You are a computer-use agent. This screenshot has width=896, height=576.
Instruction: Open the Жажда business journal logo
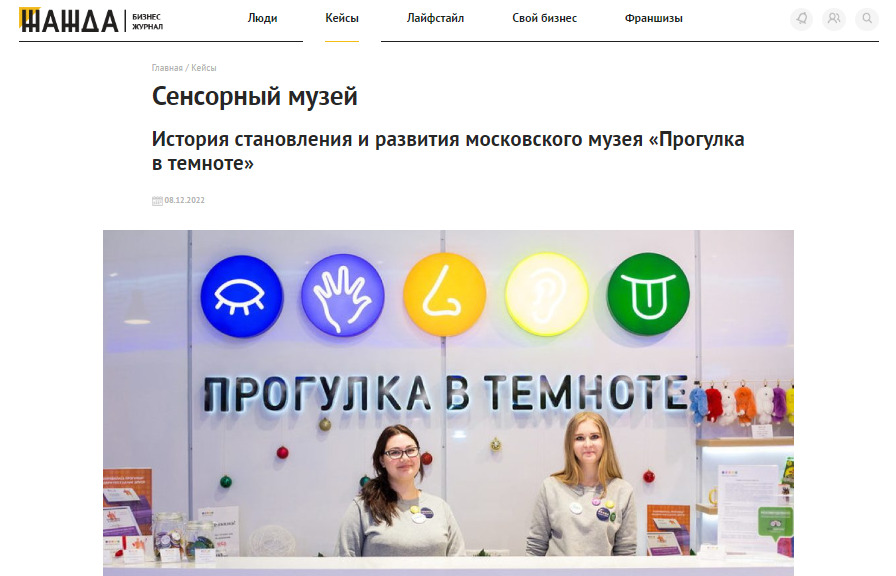[x=91, y=20]
